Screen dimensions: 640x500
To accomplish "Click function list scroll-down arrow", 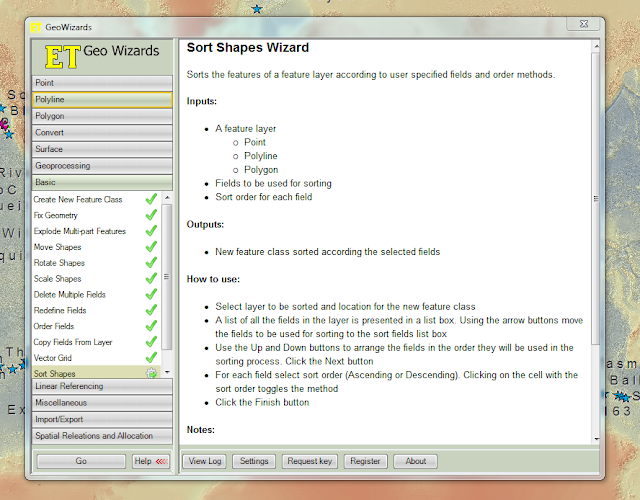I will [167, 372].
